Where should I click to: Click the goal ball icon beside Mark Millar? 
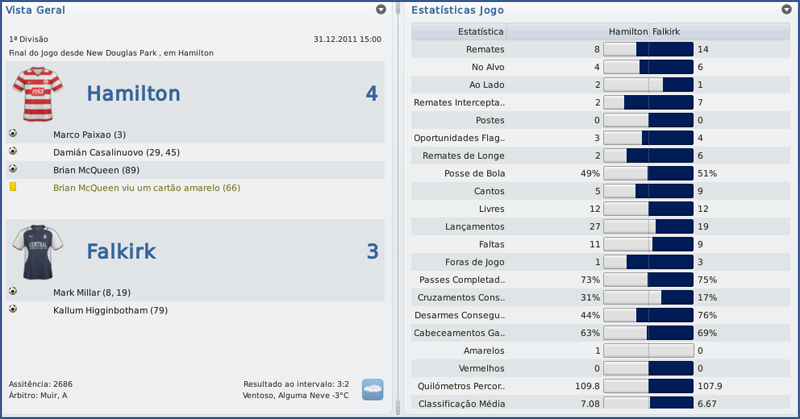tap(13, 292)
